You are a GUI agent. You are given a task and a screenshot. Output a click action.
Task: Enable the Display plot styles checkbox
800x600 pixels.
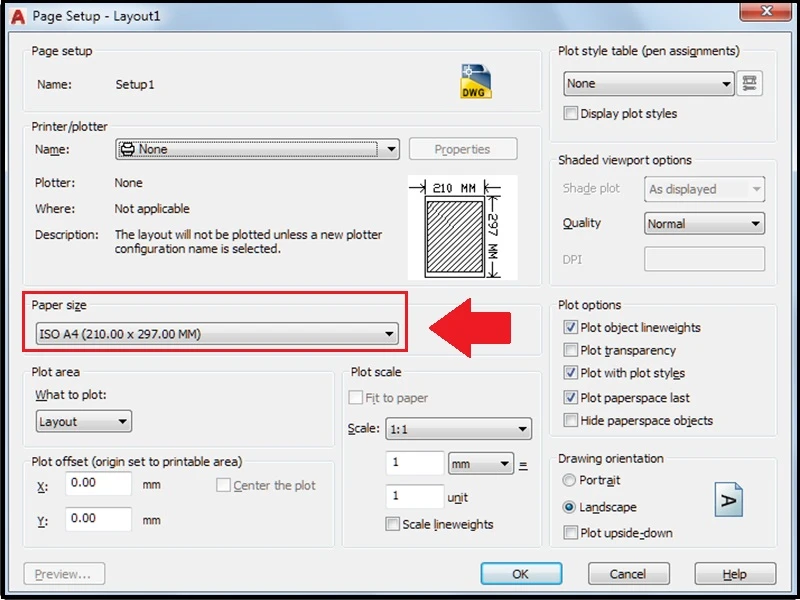[x=571, y=113]
